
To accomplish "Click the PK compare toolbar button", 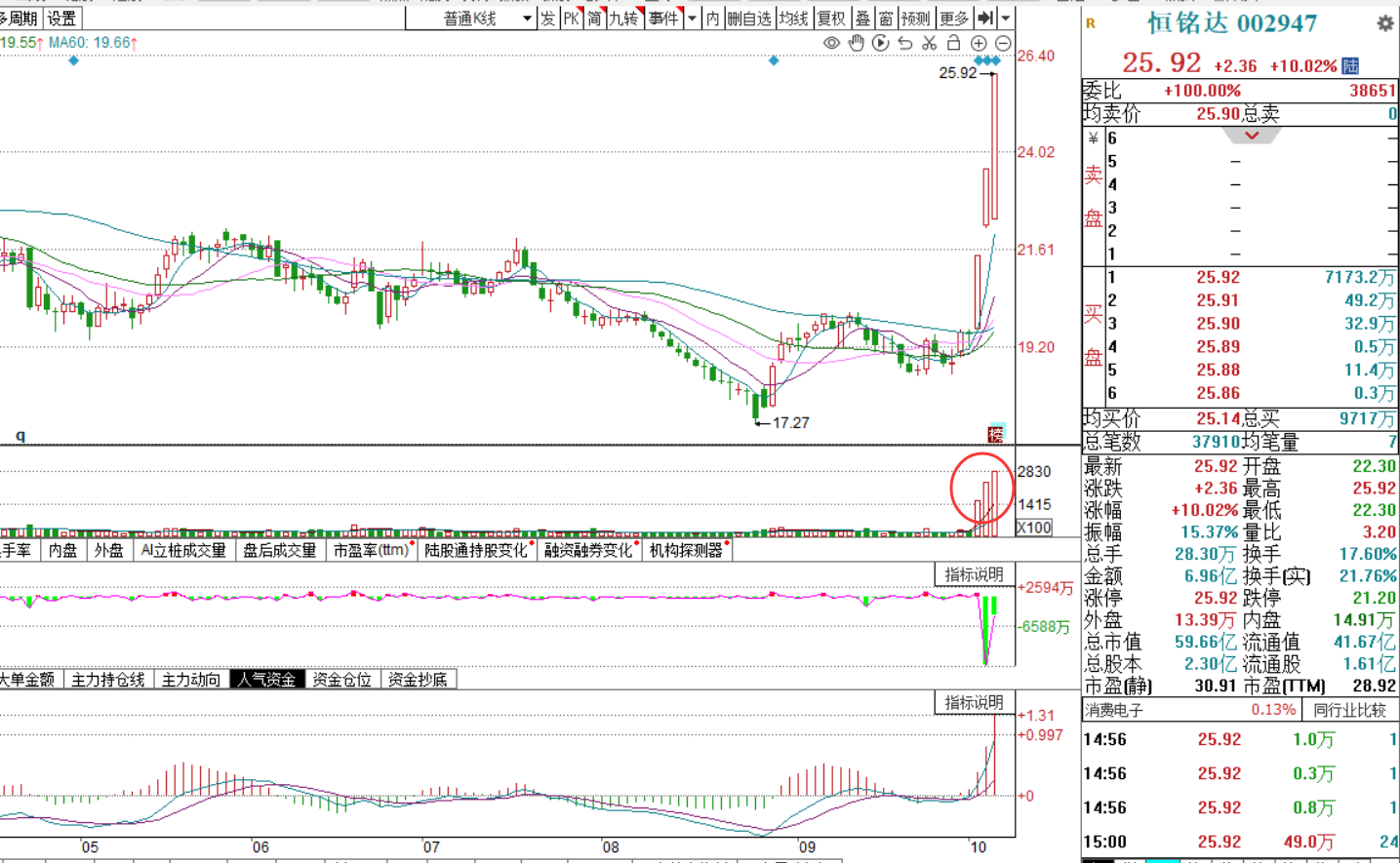I will (x=571, y=19).
